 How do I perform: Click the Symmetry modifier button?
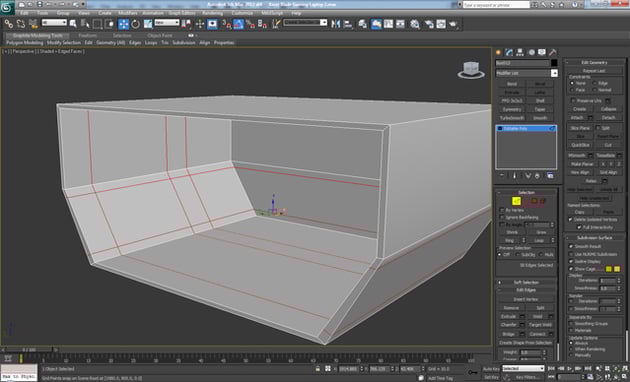512,109
